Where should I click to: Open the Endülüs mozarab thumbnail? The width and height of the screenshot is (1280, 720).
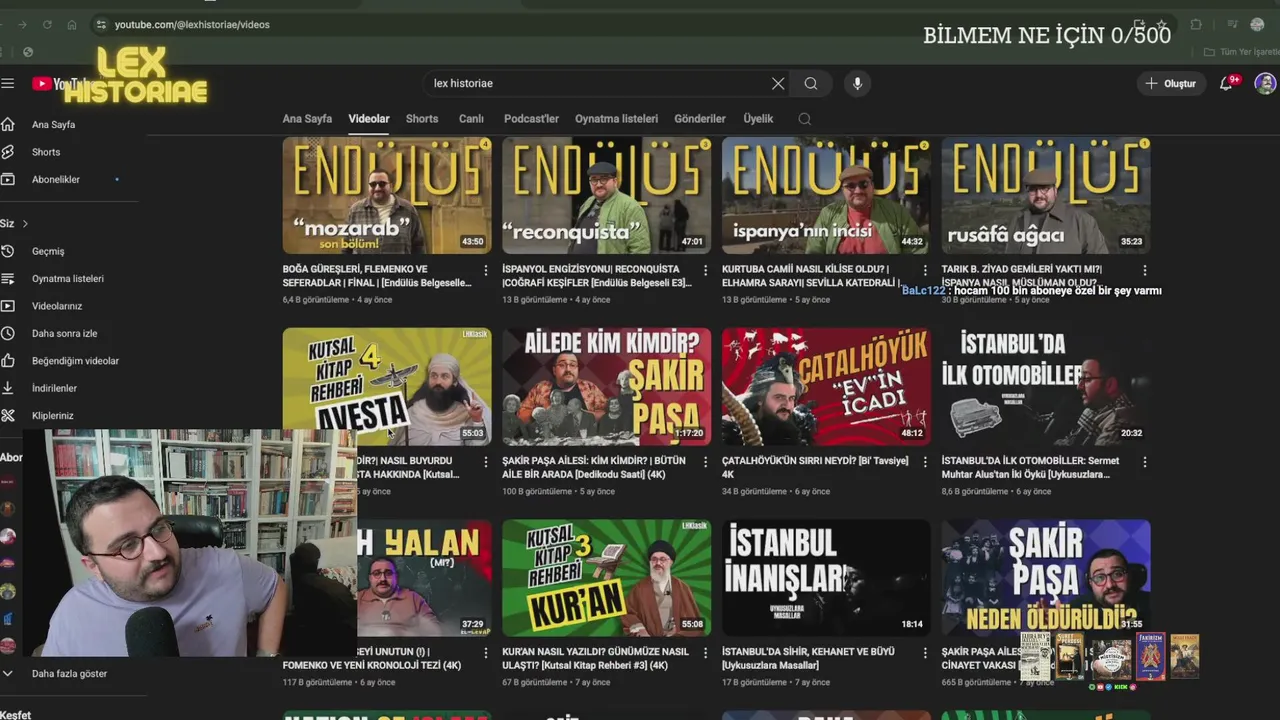pos(387,195)
